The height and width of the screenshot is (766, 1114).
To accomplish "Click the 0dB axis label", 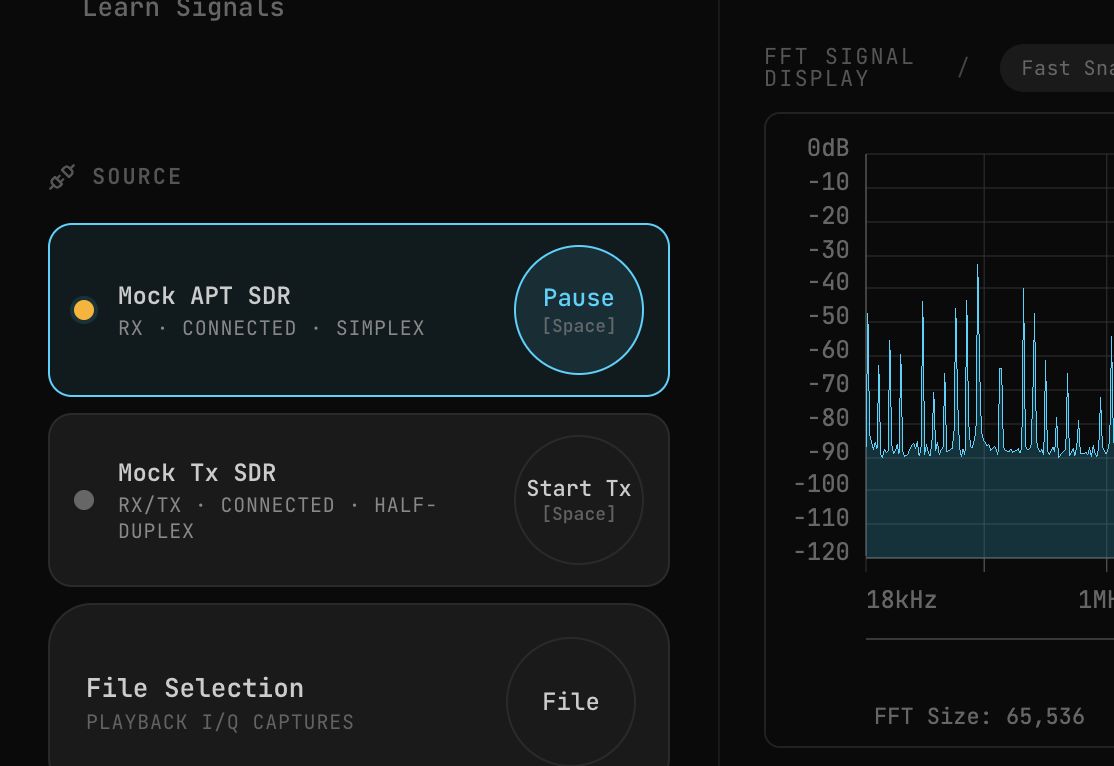I will click(x=828, y=148).
